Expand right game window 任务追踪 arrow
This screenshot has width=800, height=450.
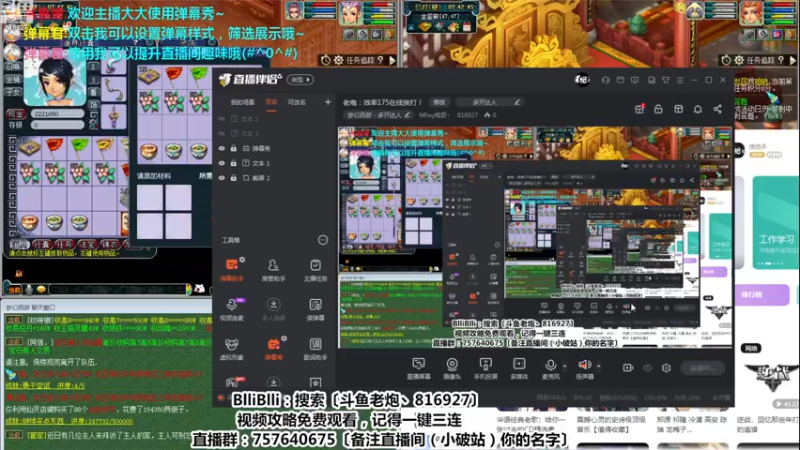click(793, 60)
